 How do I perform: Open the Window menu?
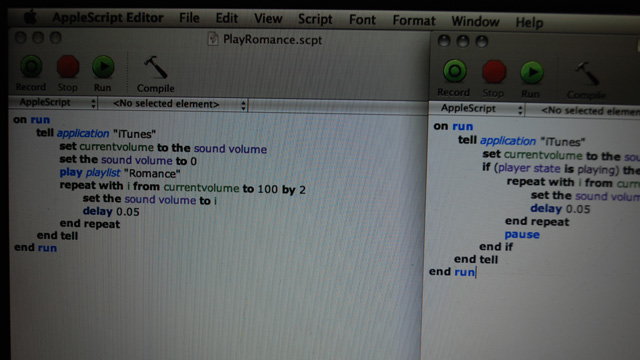pyautogui.click(x=475, y=21)
